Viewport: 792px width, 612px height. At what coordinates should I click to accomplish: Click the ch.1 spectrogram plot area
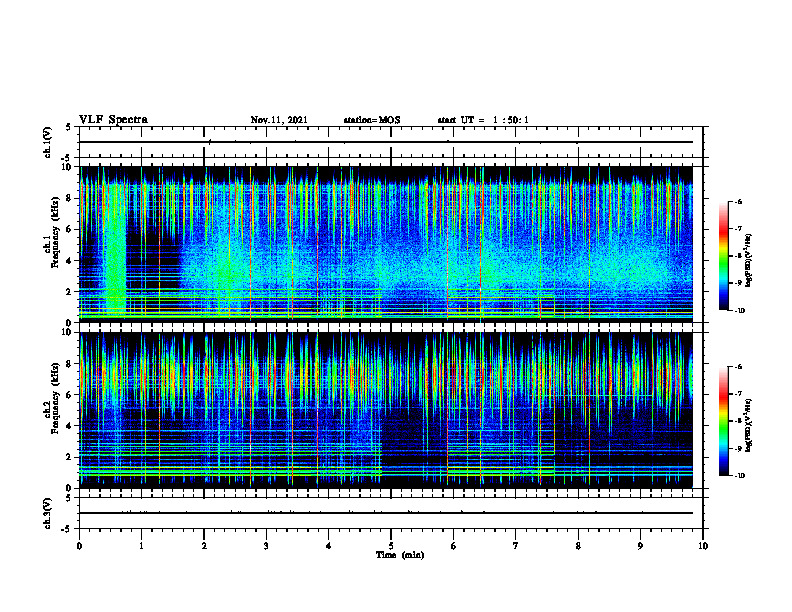coord(386,244)
